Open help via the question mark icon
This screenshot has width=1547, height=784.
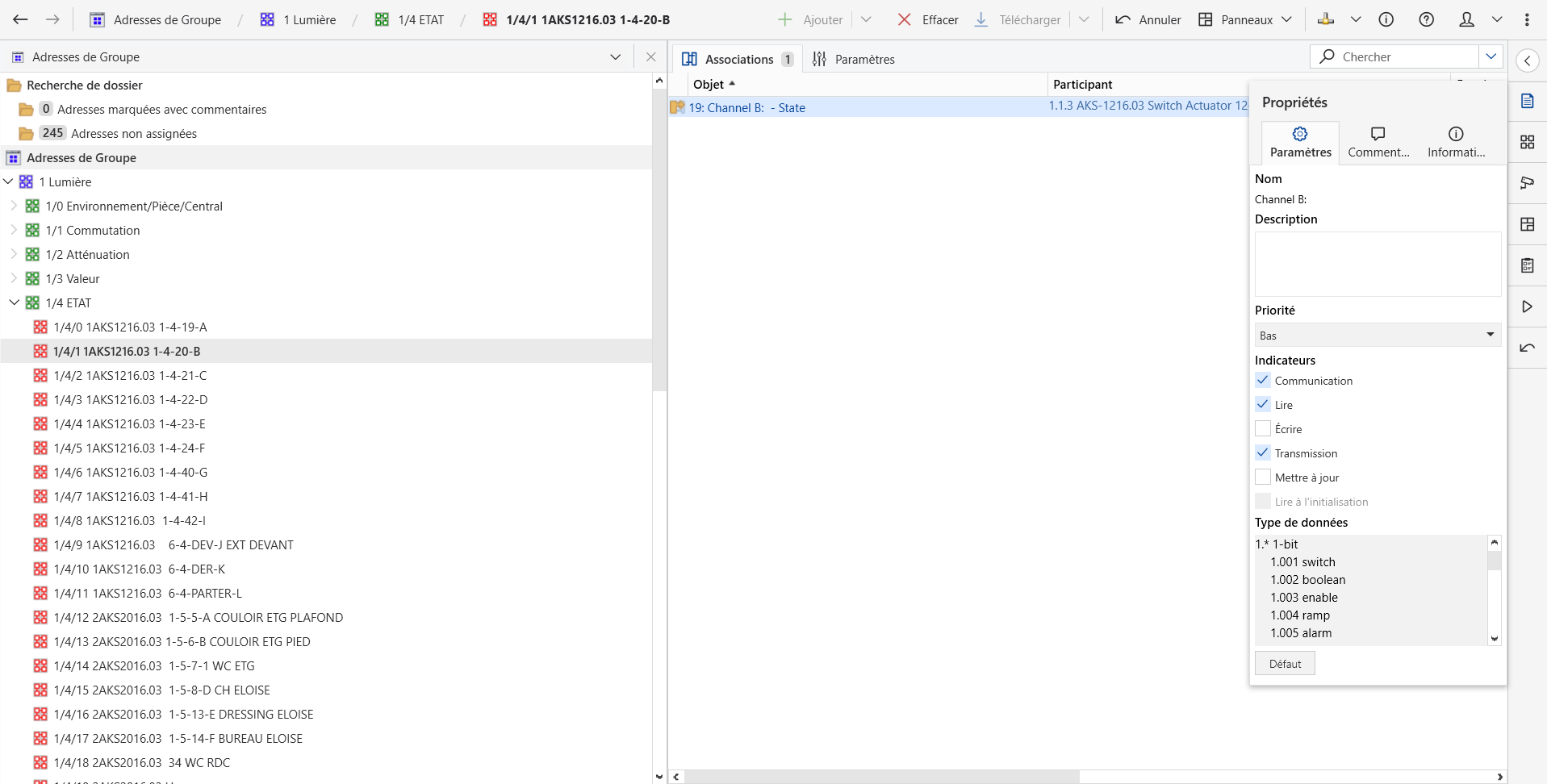click(x=1426, y=19)
